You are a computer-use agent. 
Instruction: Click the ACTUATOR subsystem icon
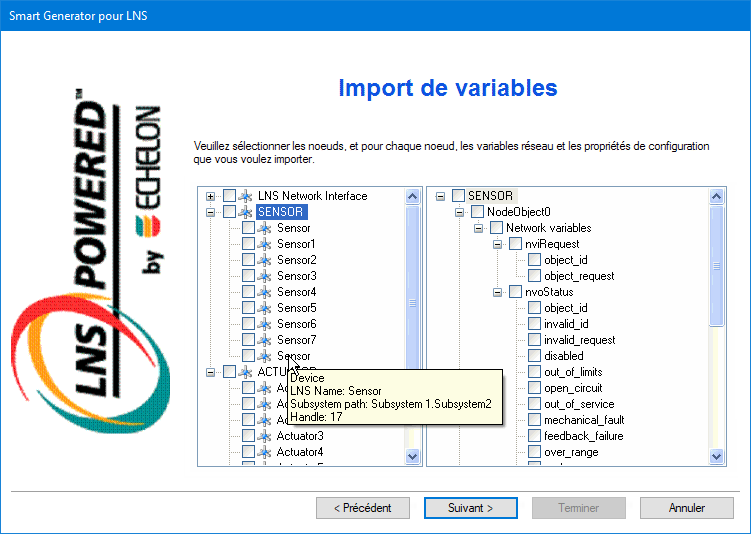[245, 372]
